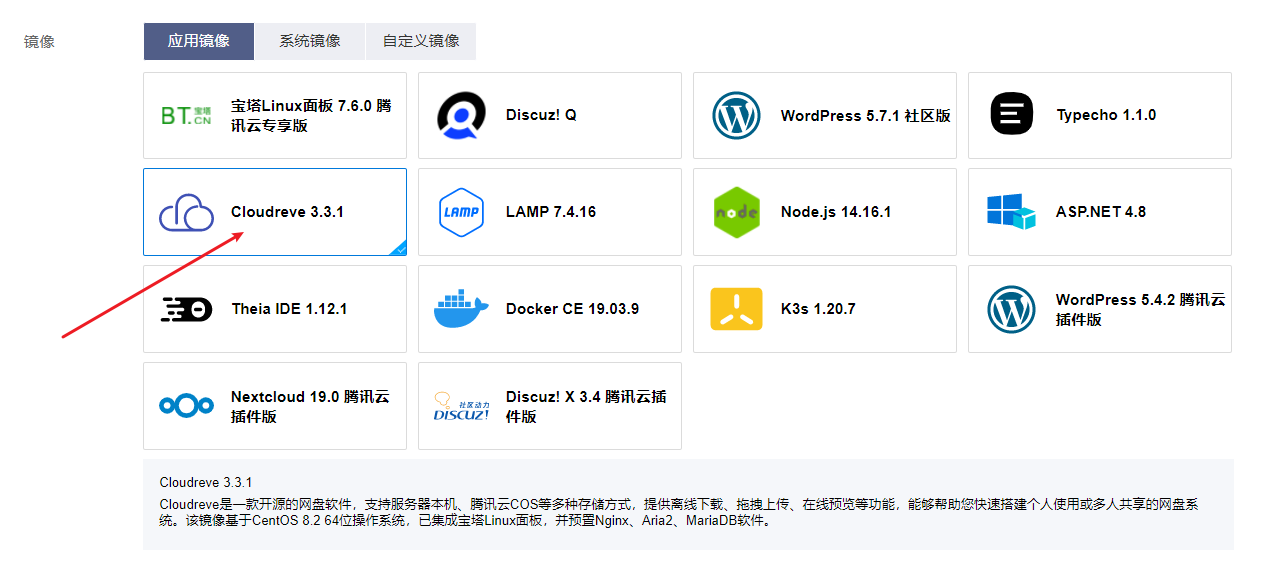Select the Docker CE 19.03.9 label

[x=572, y=309]
